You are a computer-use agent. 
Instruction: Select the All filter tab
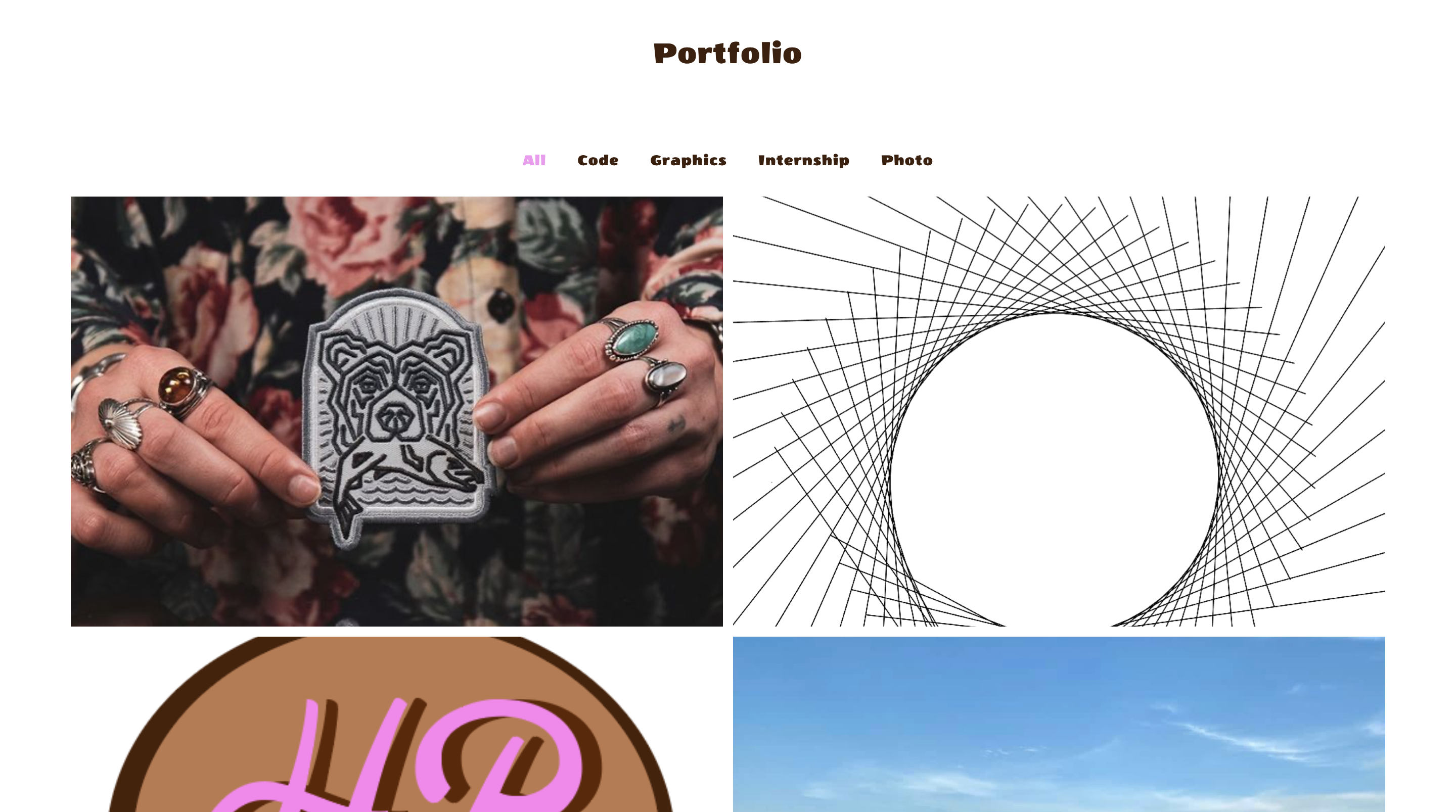[533, 161]
